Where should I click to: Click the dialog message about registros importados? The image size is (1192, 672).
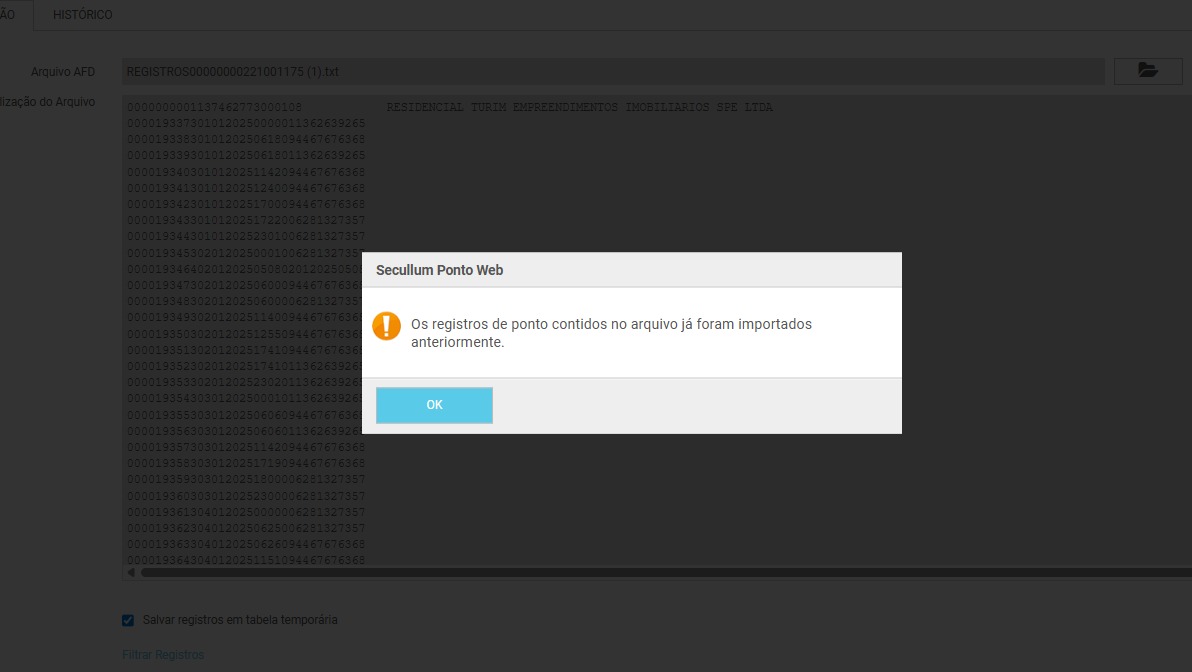click(611, 333)
